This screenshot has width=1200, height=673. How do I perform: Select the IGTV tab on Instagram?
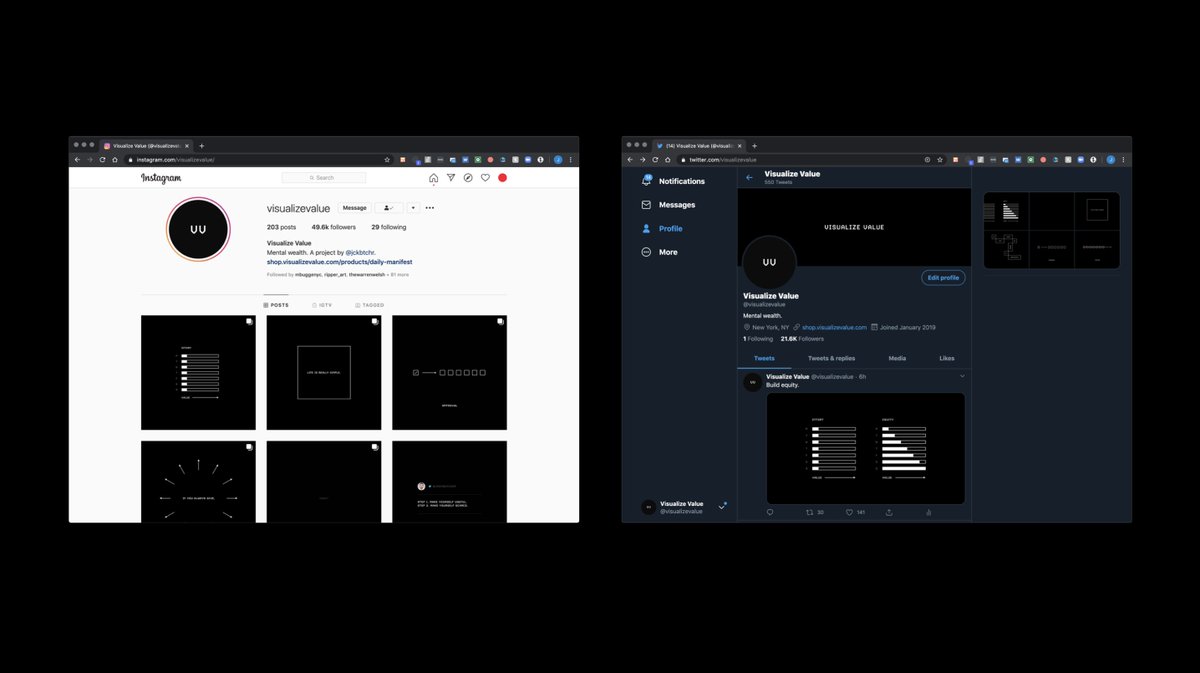point(322,305)
